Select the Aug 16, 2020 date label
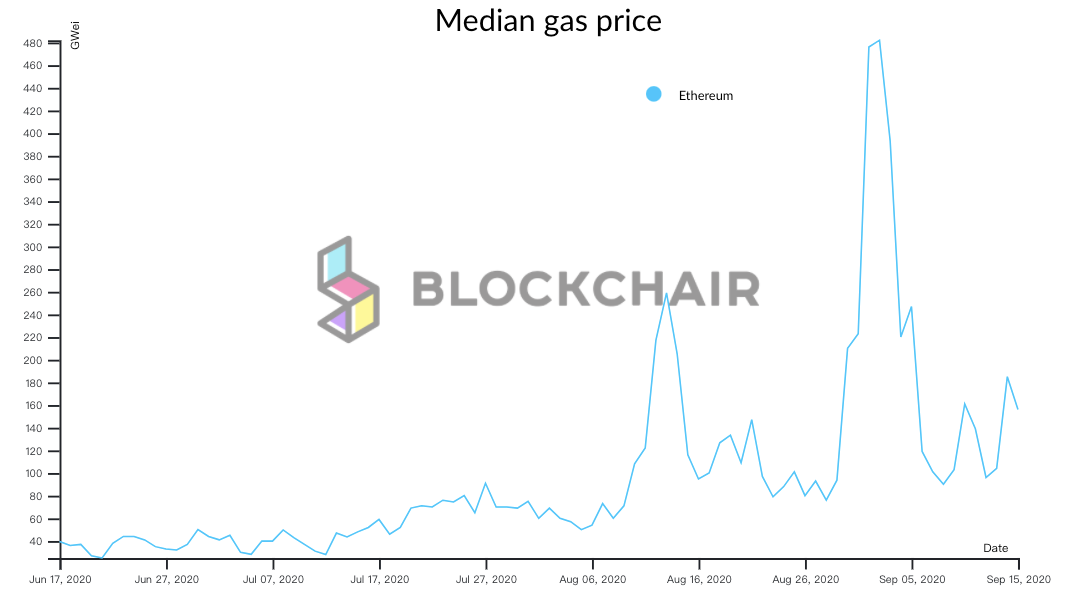The width and height of the screenshot is (1066, 603). pyautogui.click(x=699, y=579)
